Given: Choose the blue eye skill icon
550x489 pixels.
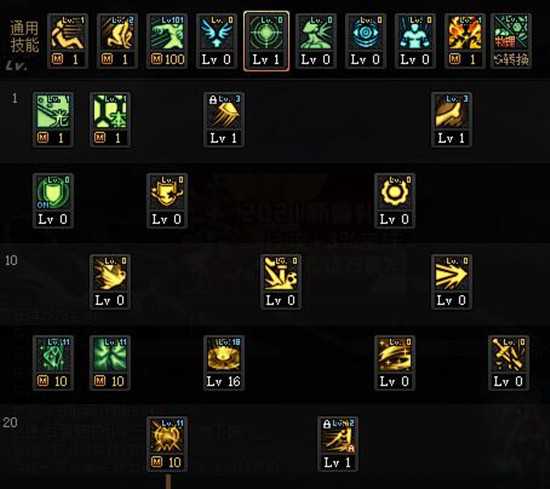Looking at the screenshot, I should tap(365, 41).
